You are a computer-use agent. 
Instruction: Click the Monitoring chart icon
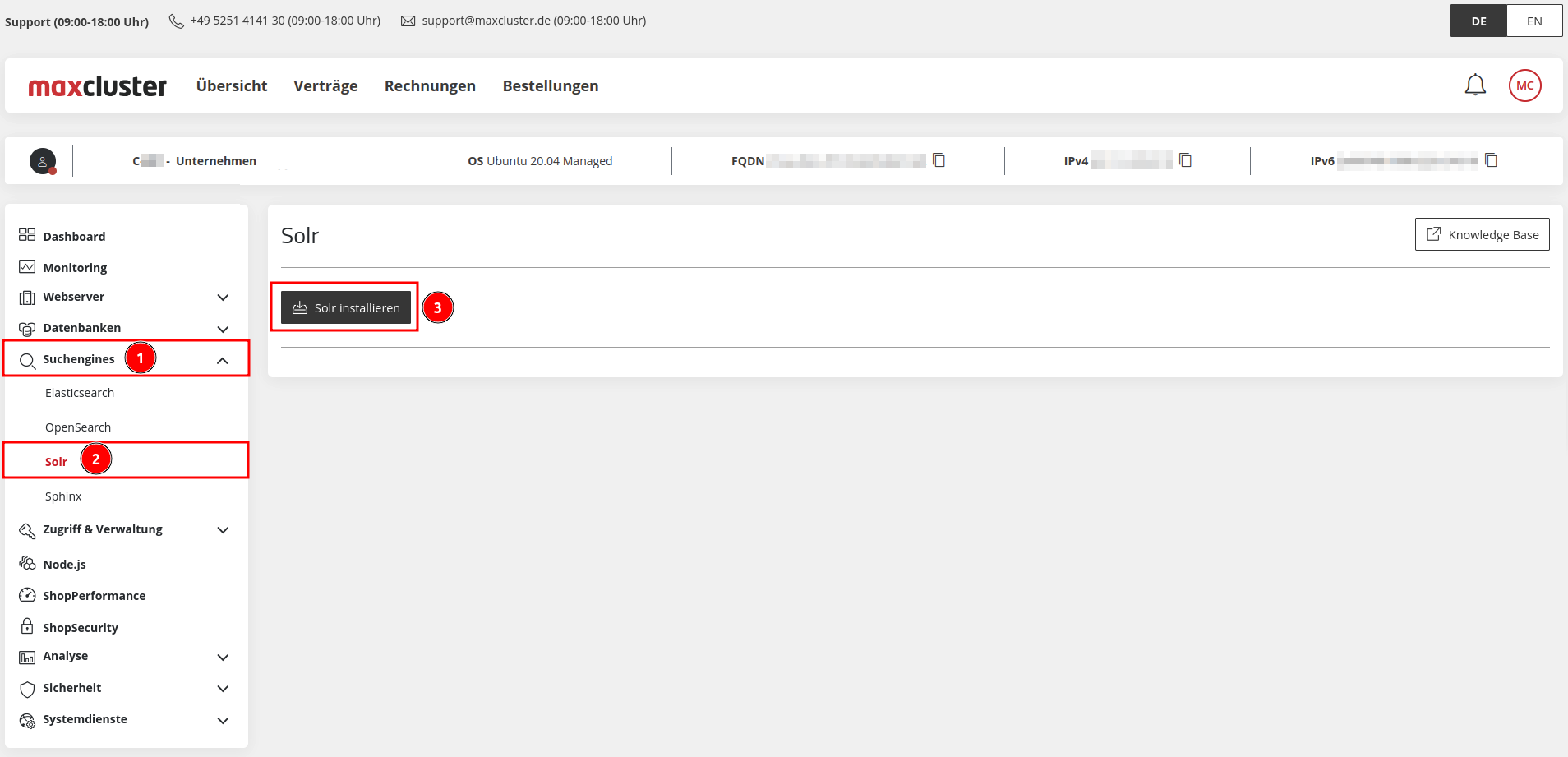tap(27, 267)
